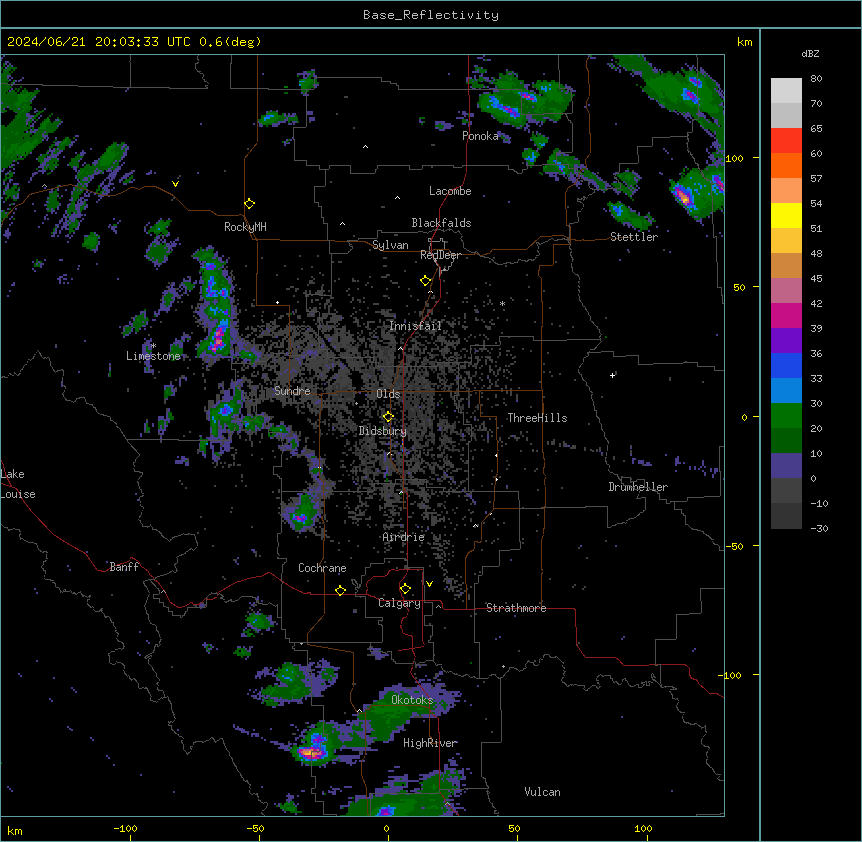Image resolution: width=862 pixels, height=842 pixels.
Task: Pick the yellow 51-54 dBZ legend swatch
Action: pos(786,215)
